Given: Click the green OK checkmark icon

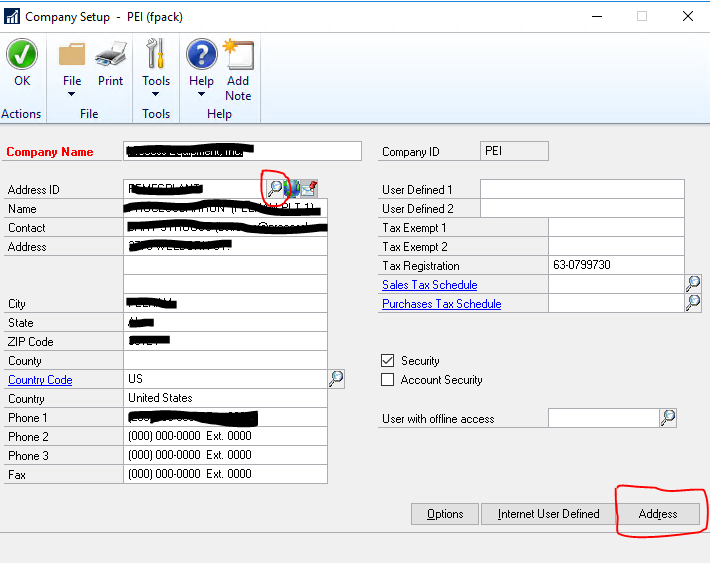Looking at the screenshot, I should pos(22,54).
